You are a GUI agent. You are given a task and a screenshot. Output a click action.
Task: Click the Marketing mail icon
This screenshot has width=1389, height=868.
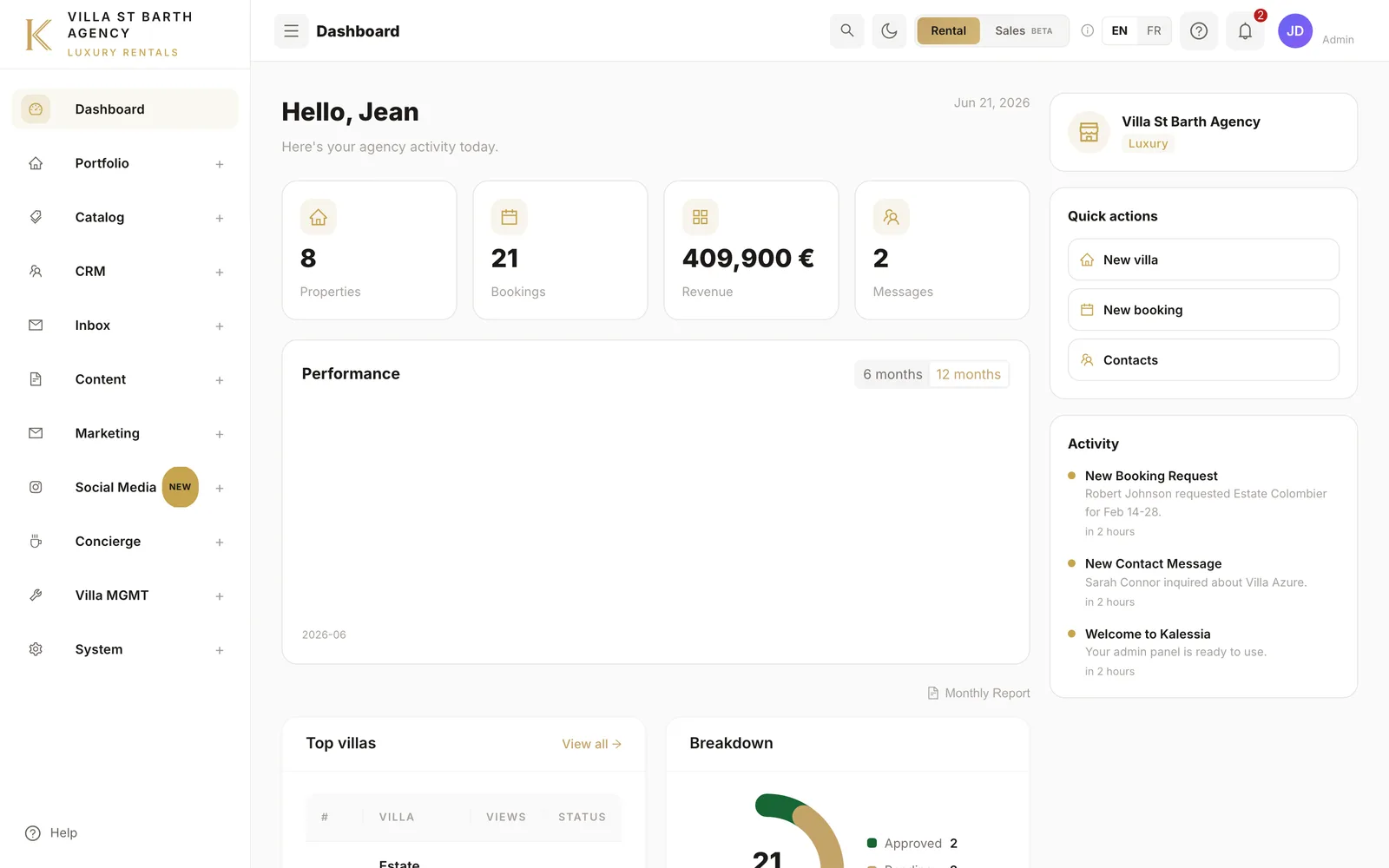pyautogui.click(x=36, y=433)
